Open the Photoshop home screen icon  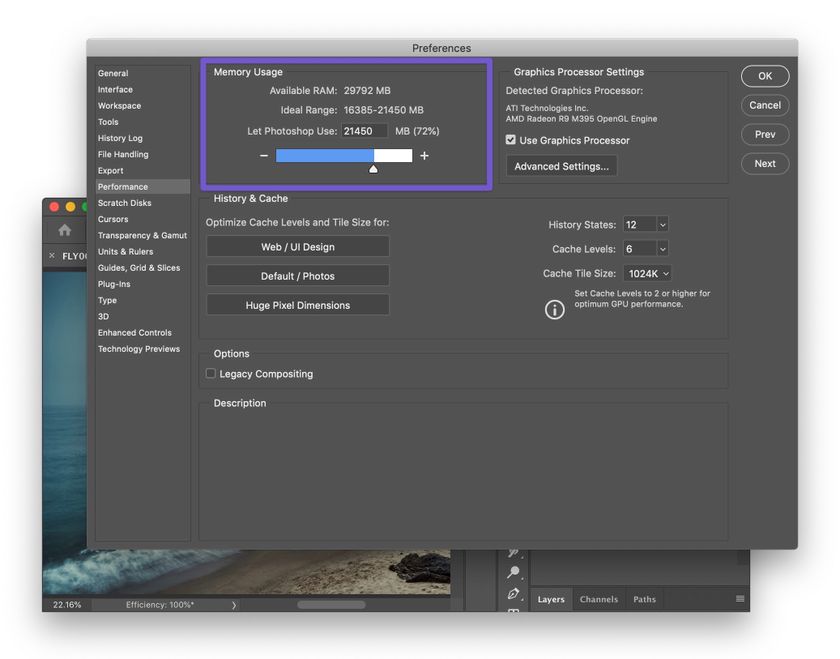point(64,229)
